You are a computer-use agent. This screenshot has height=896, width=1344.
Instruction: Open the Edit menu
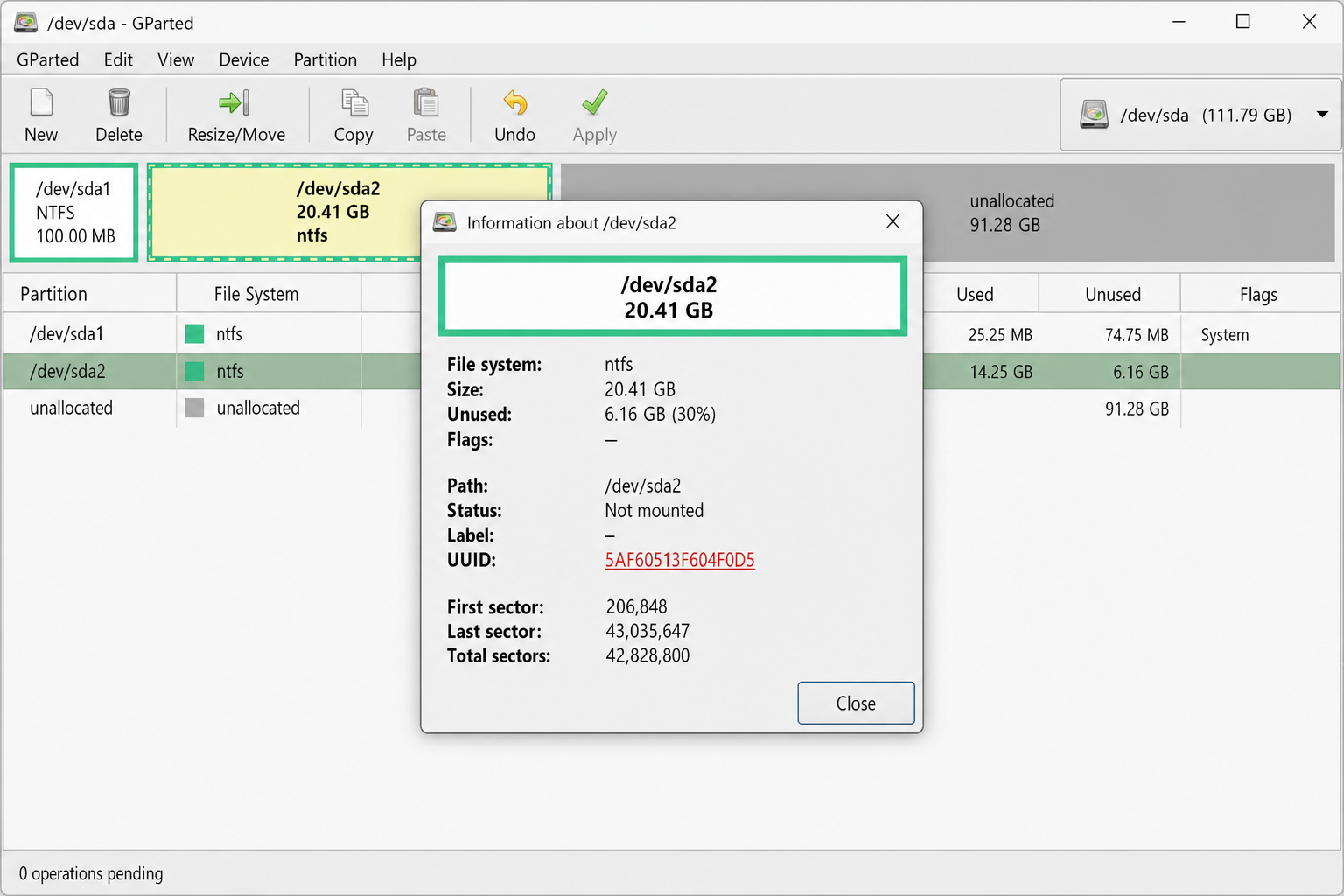[118, 59]
